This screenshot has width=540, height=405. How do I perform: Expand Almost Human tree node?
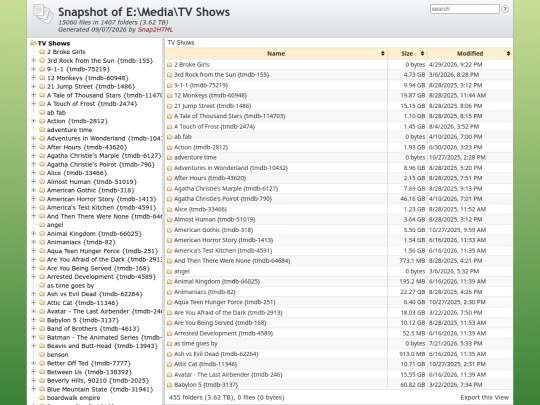pyautogui.click(x=34, y=181)
